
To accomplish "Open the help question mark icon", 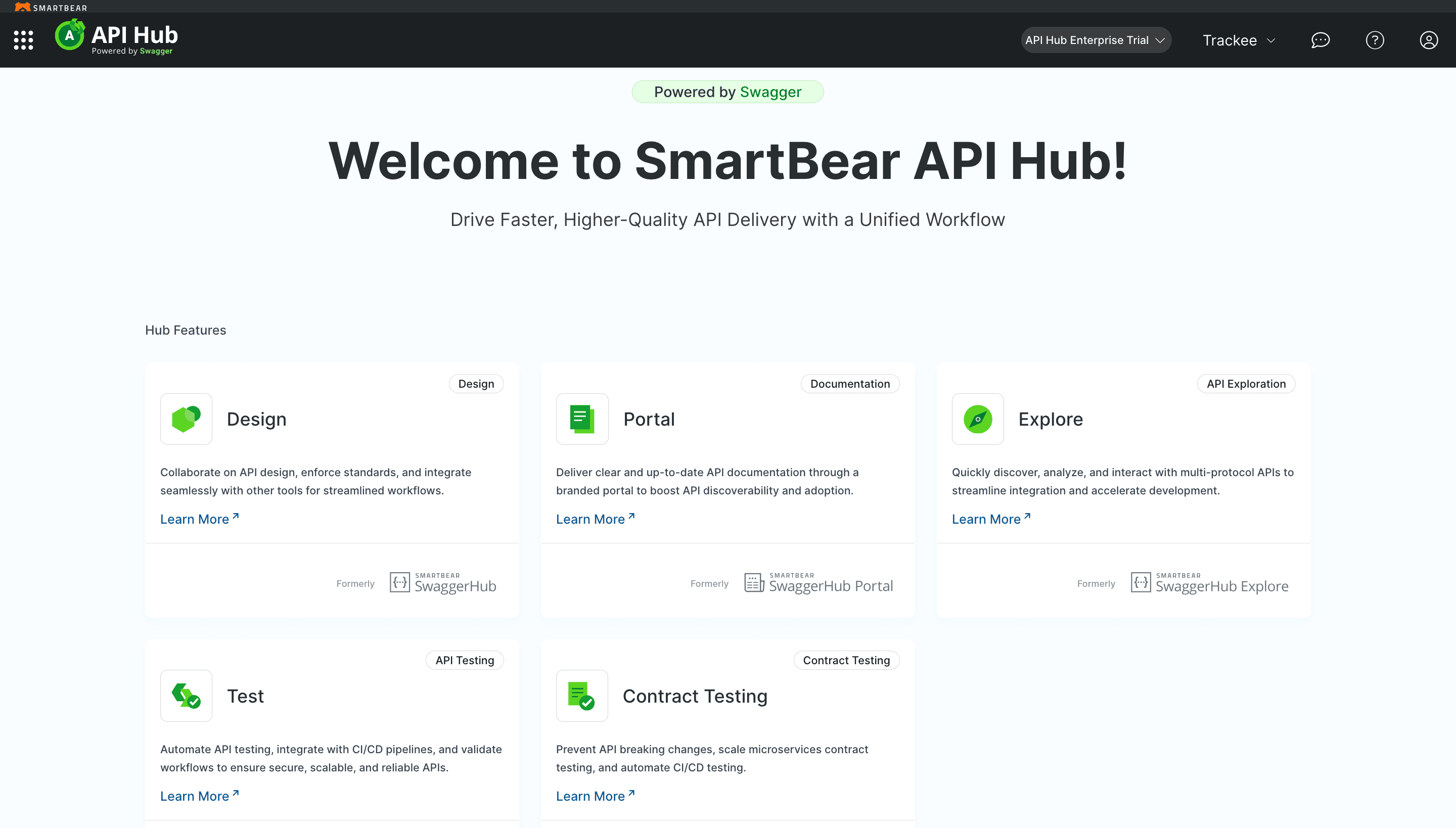I will [x=1375, y=40].
